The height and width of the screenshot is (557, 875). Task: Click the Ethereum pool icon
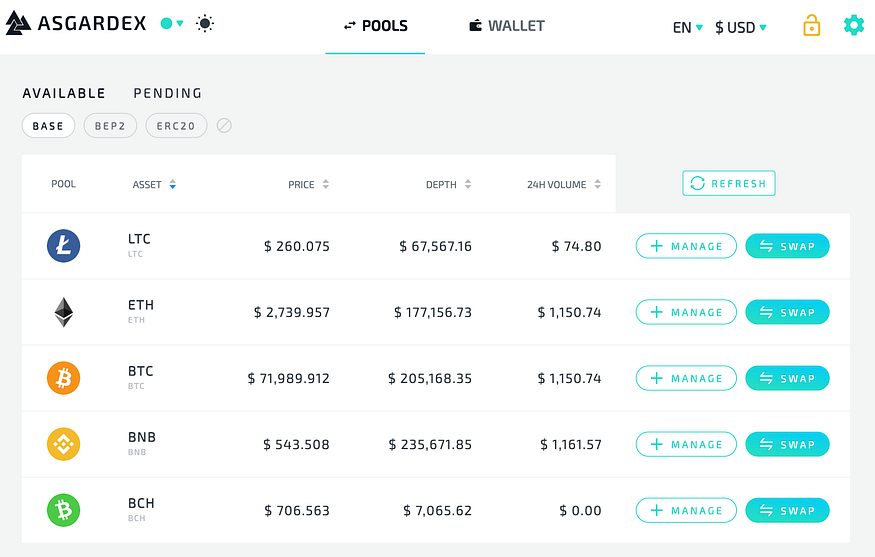63,312
